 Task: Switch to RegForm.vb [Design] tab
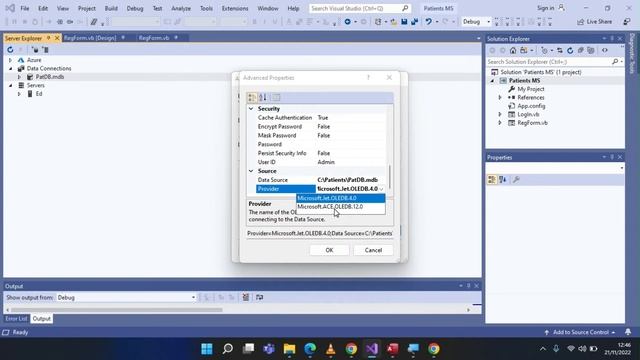coord(90,38)
